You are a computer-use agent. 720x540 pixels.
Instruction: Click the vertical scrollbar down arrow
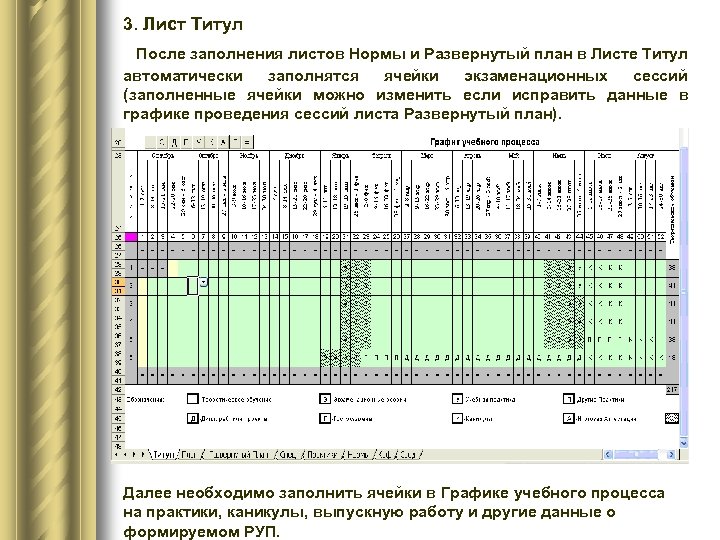pos(684,443)
